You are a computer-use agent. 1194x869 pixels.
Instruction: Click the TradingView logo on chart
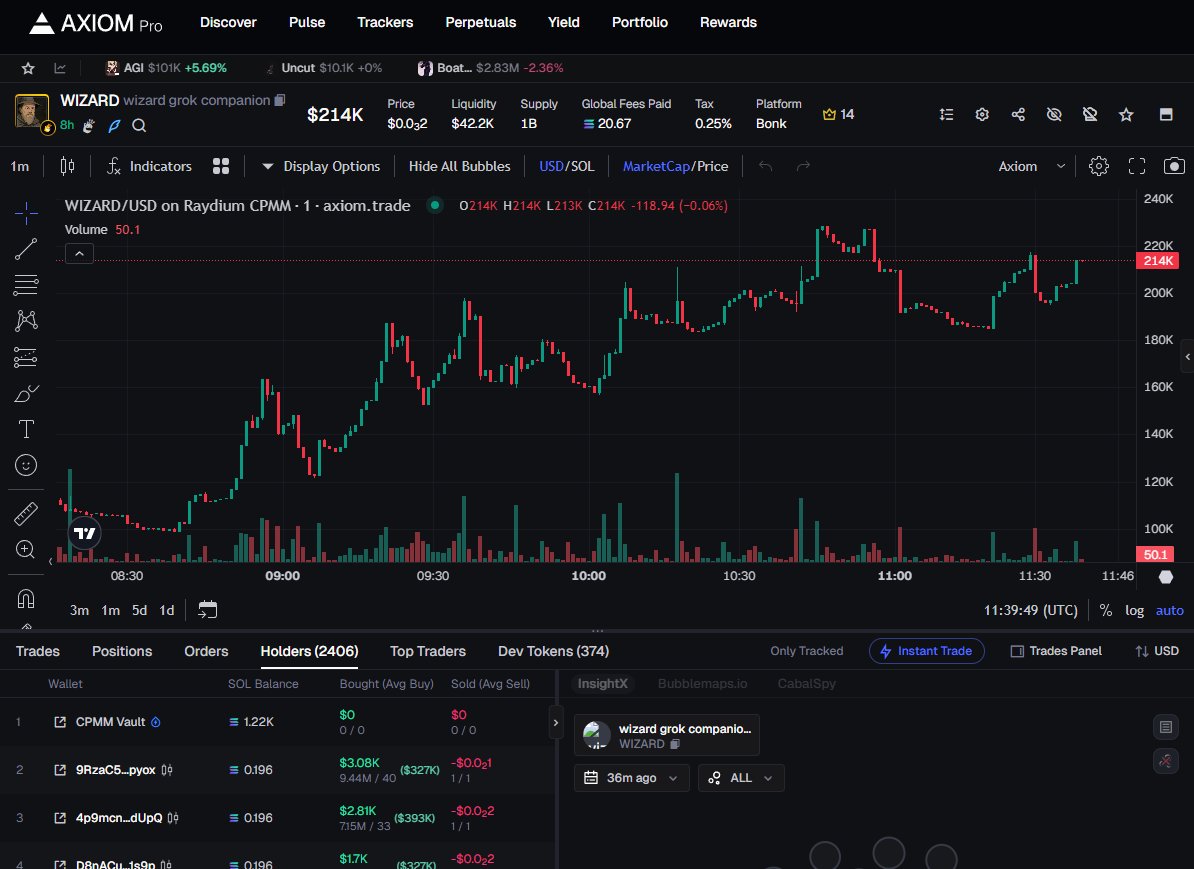(85, 533)
